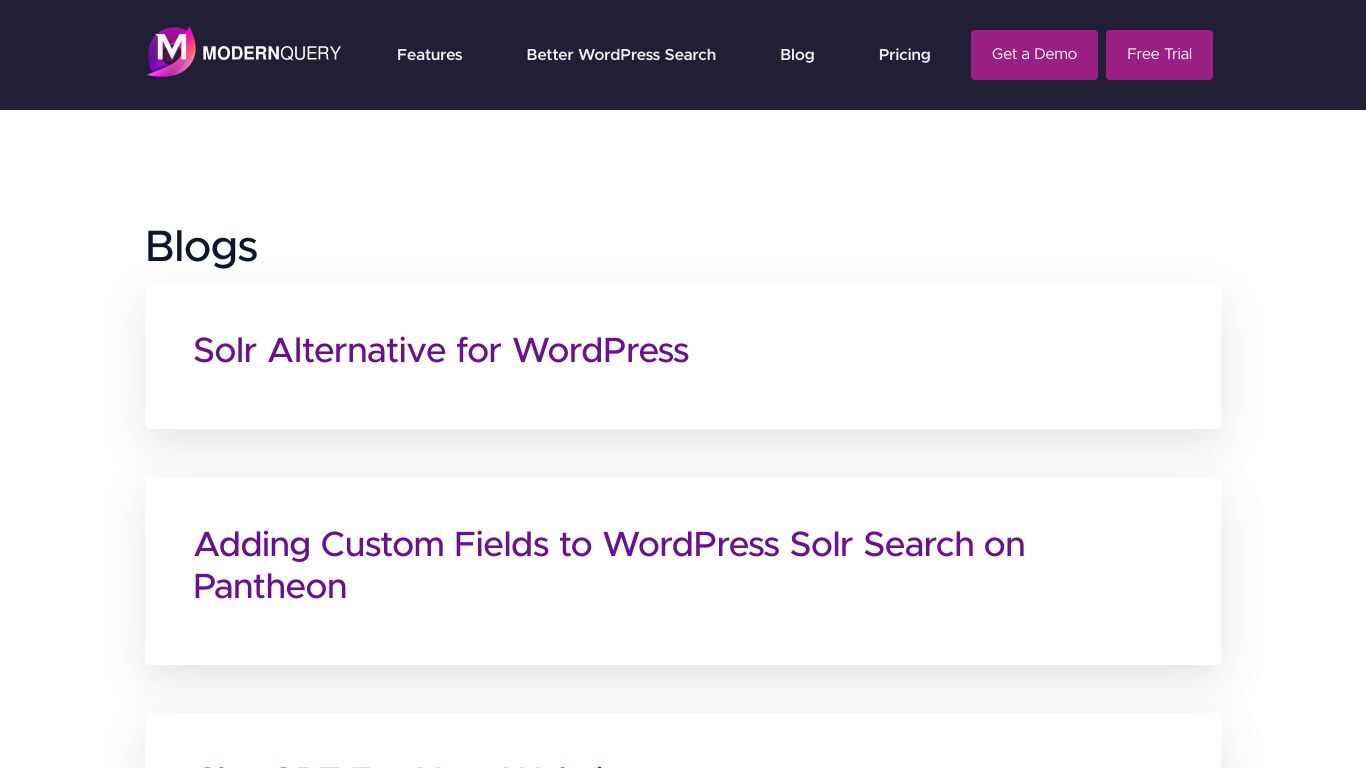Open the Features menu item
The height and width of the screenshot is (768, 1366).
pos(429,55)
